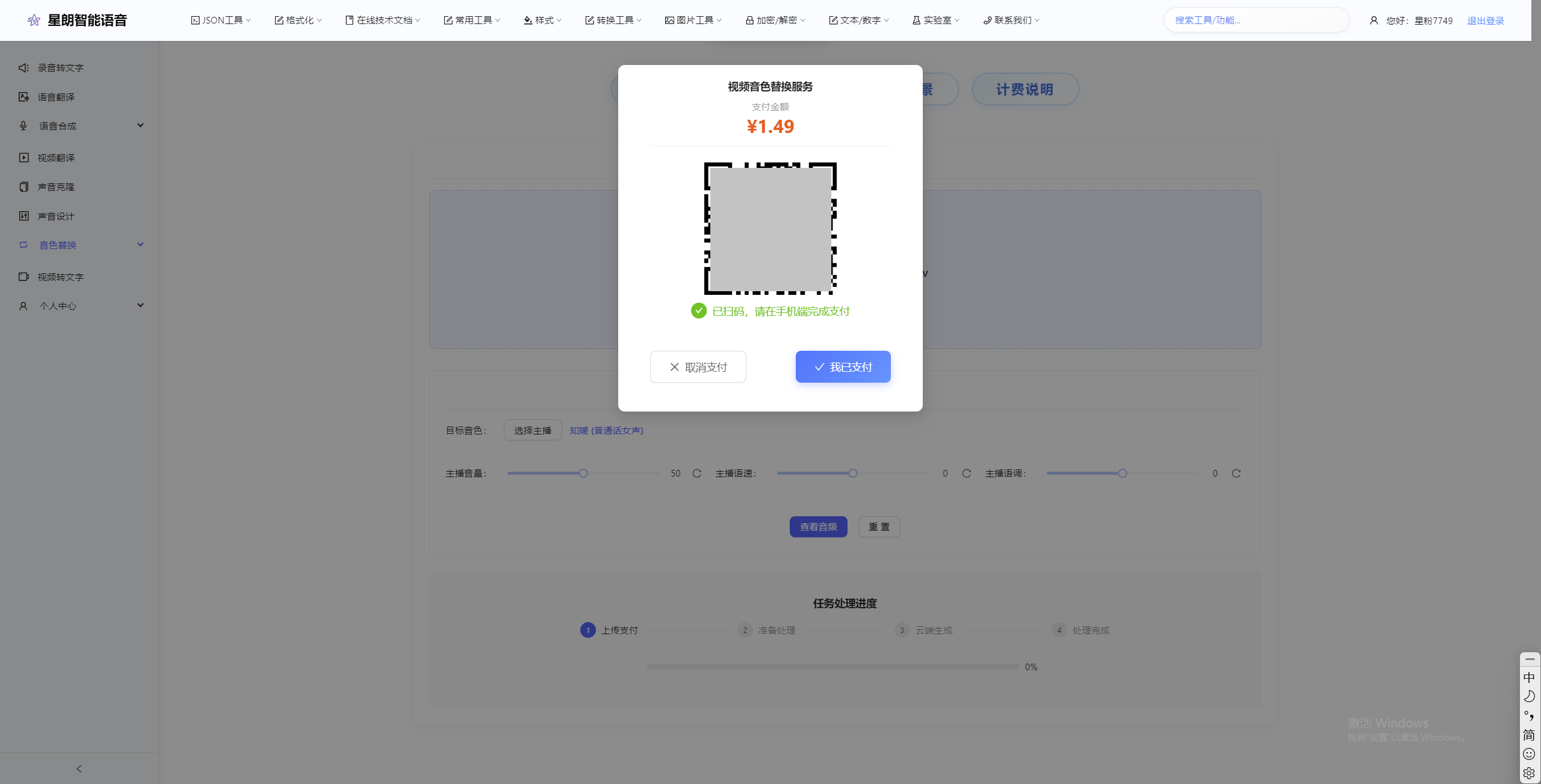Expand the 个人中心 submenu chevron
1541x784 pixels.
point(140,305)
